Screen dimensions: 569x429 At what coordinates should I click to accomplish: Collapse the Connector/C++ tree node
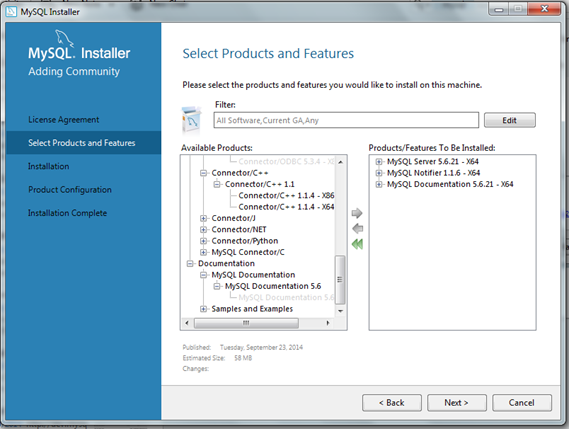[204, 173]
